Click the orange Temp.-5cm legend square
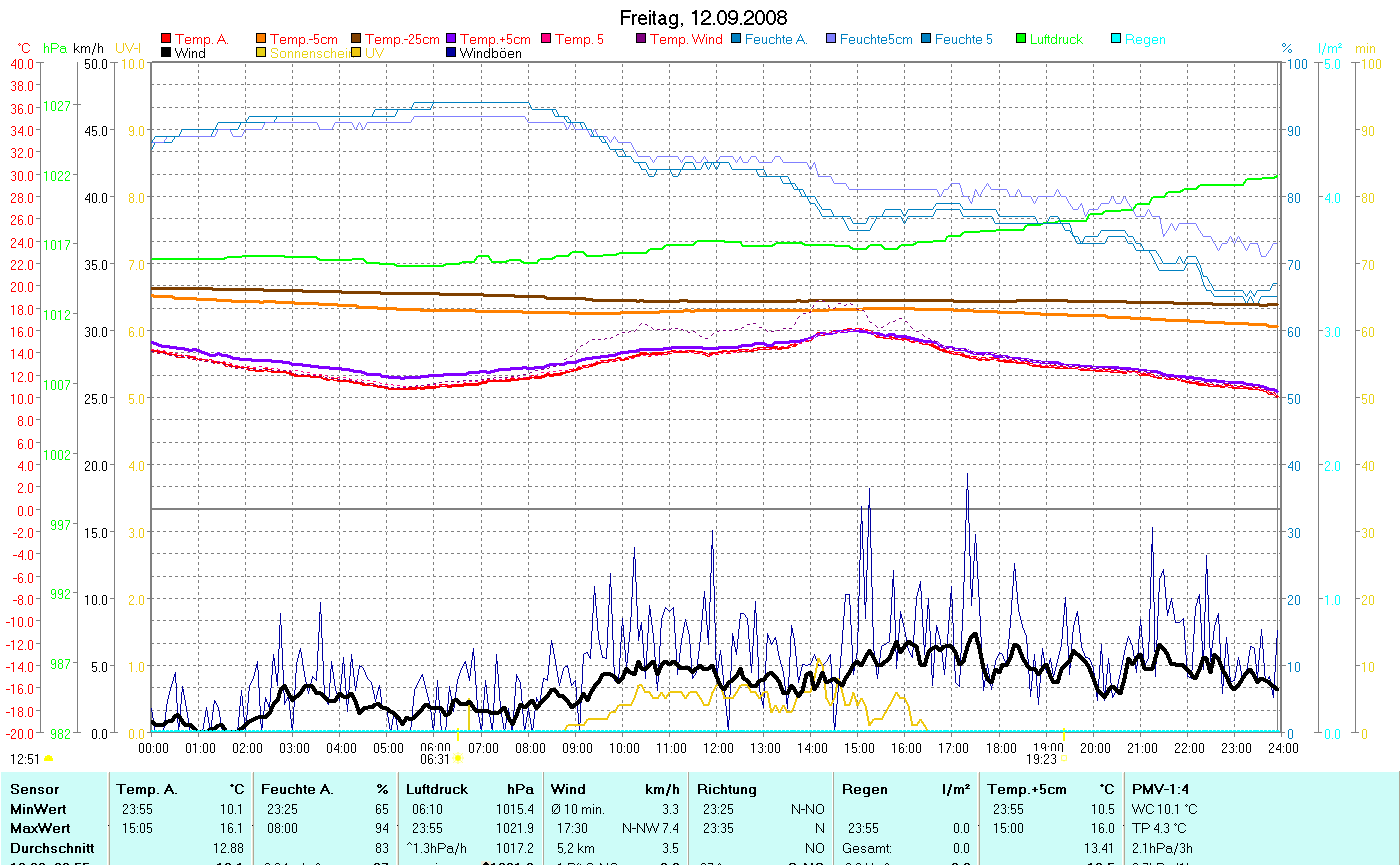The width and height of the screenshot is (1400, 865). pyautogui.click(x=261, y=40)
